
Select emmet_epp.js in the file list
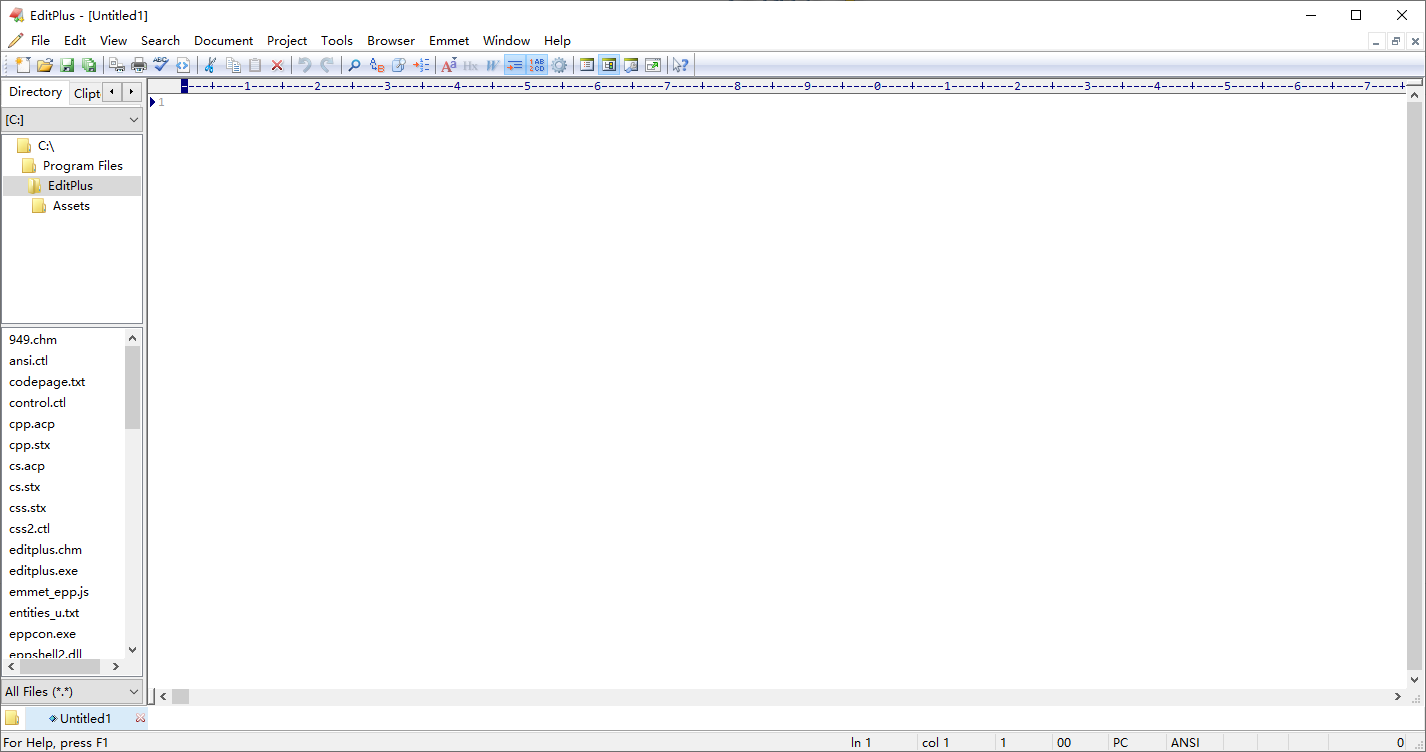[49, 592]
